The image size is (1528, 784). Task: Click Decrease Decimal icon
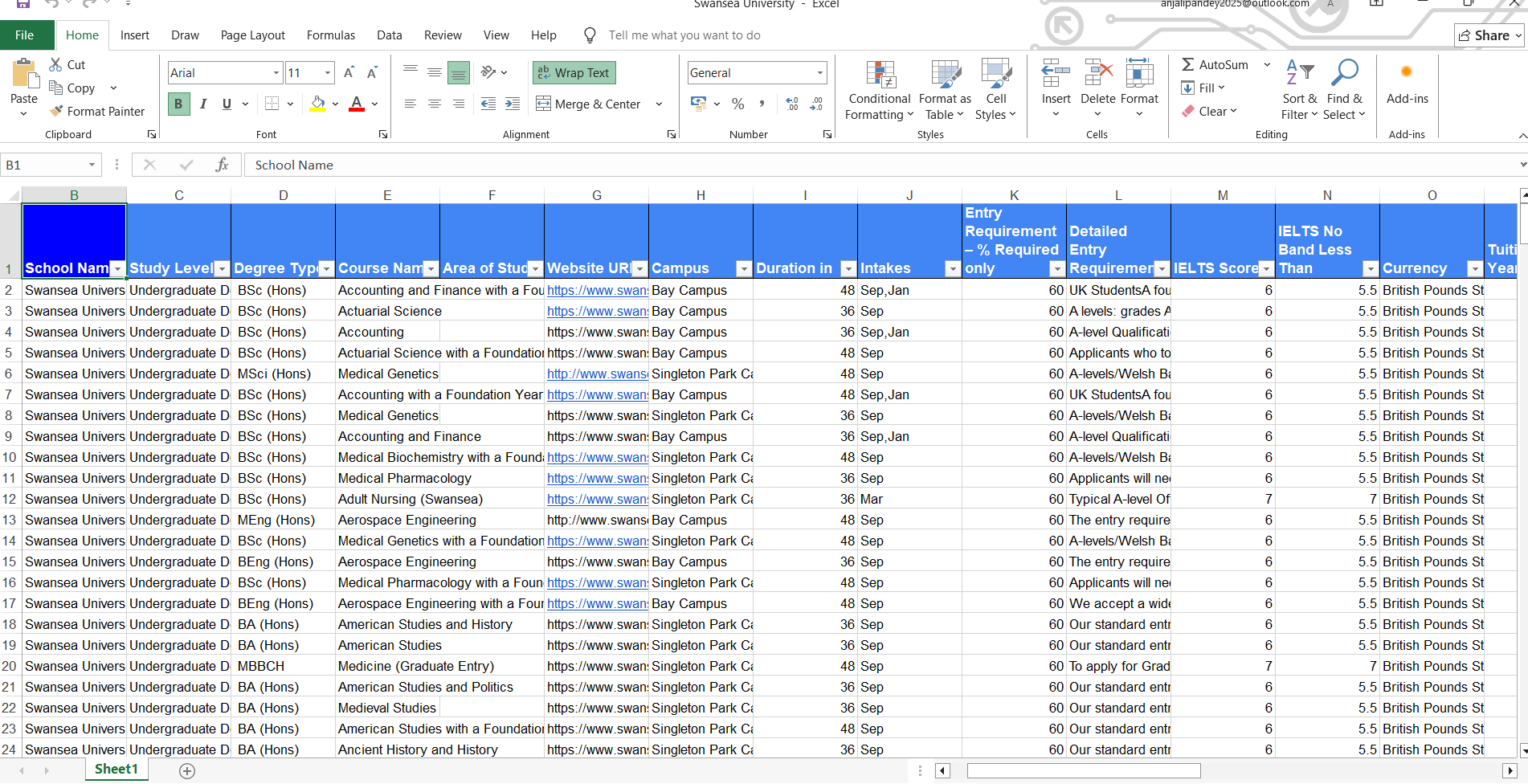pyautogui.click(x=816, y=104)
